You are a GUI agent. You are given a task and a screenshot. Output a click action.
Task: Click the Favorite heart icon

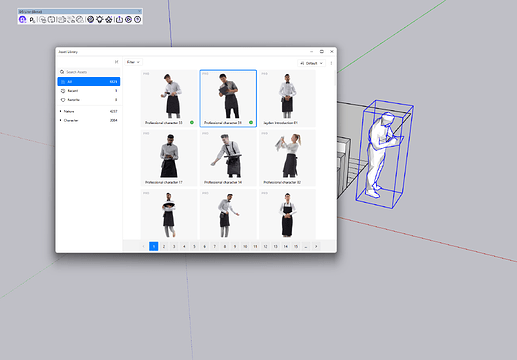tap(63, 100)
